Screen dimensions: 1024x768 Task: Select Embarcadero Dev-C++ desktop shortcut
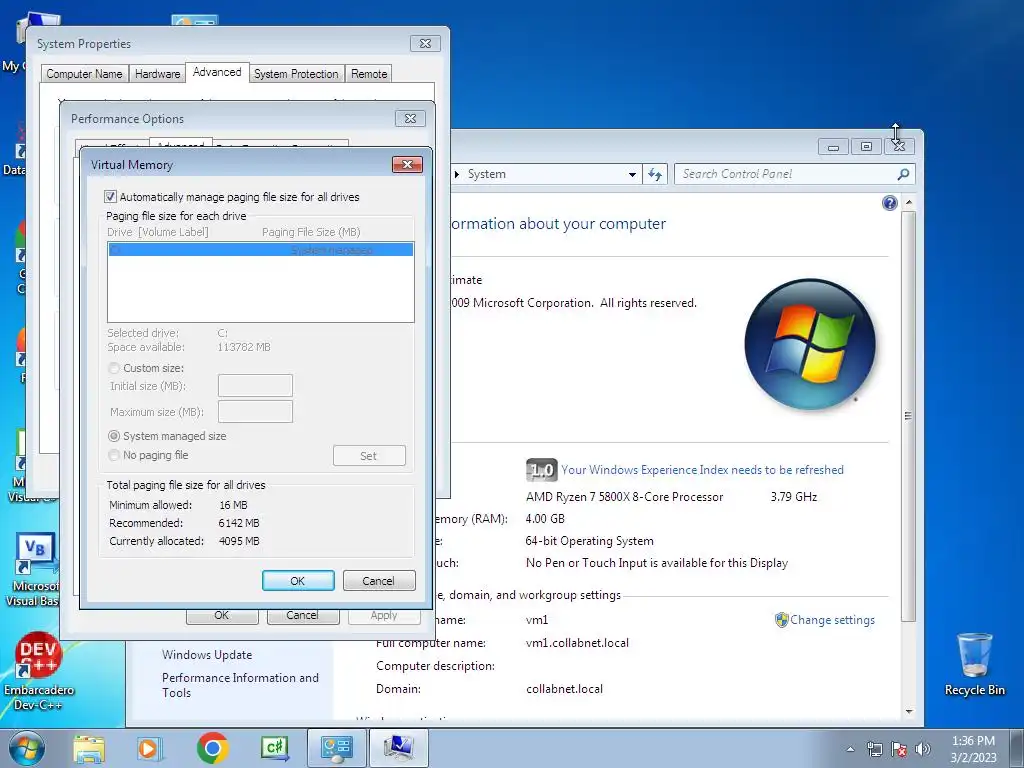(x=39, y=671)
